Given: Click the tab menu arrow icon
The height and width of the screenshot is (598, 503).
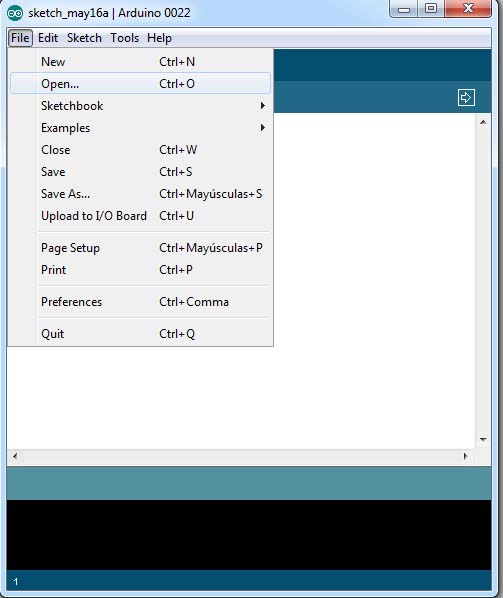Looking at the screenshot, I should click(x=466, y=98).
